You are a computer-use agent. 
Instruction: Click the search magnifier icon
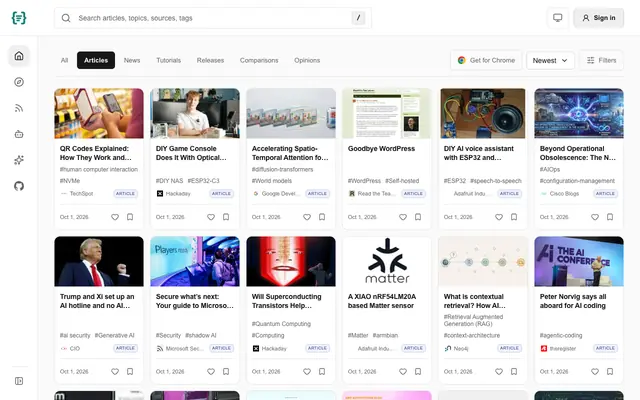[66, 18]
